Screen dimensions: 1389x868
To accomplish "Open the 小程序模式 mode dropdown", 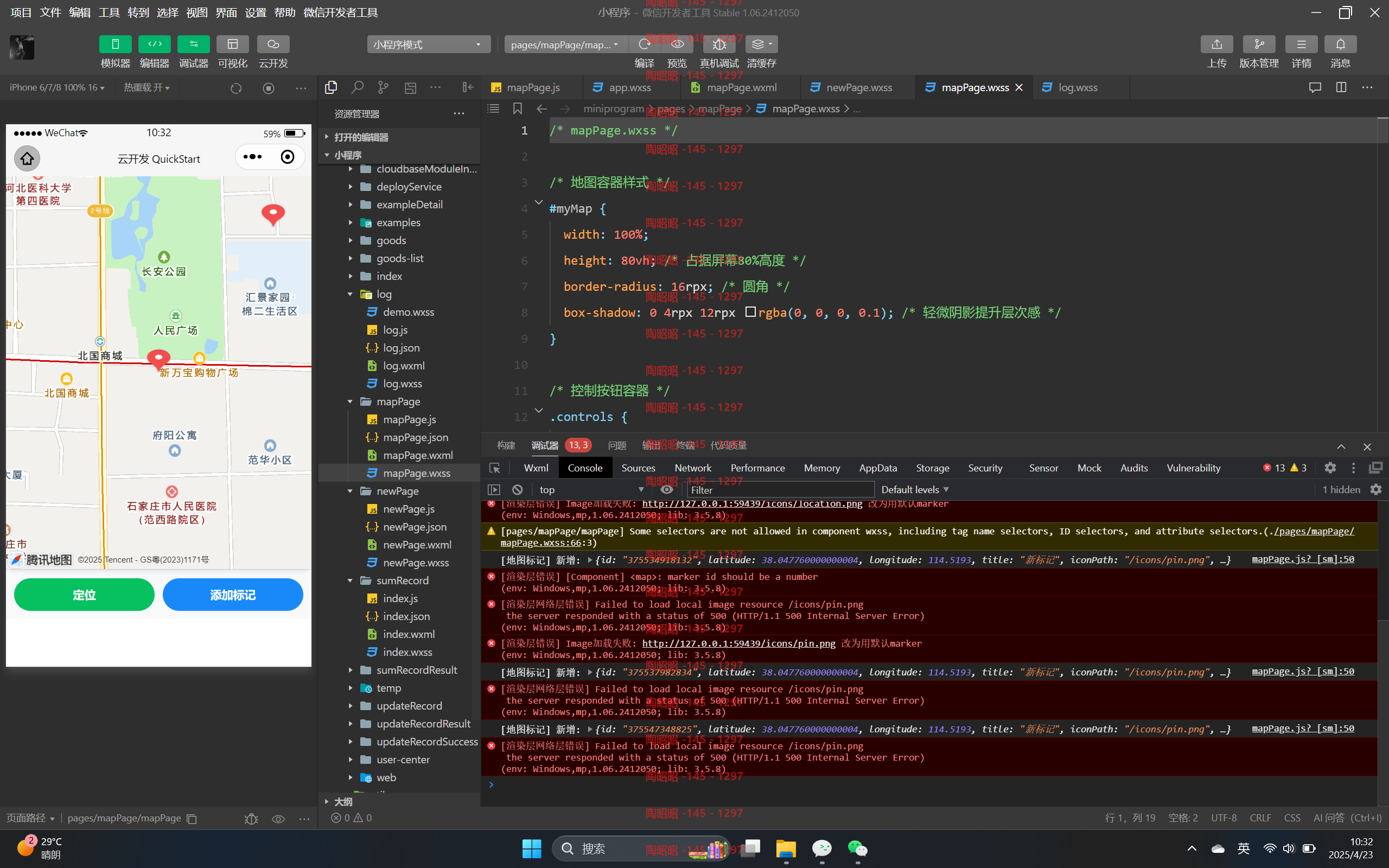I will (x=429, y=44).
